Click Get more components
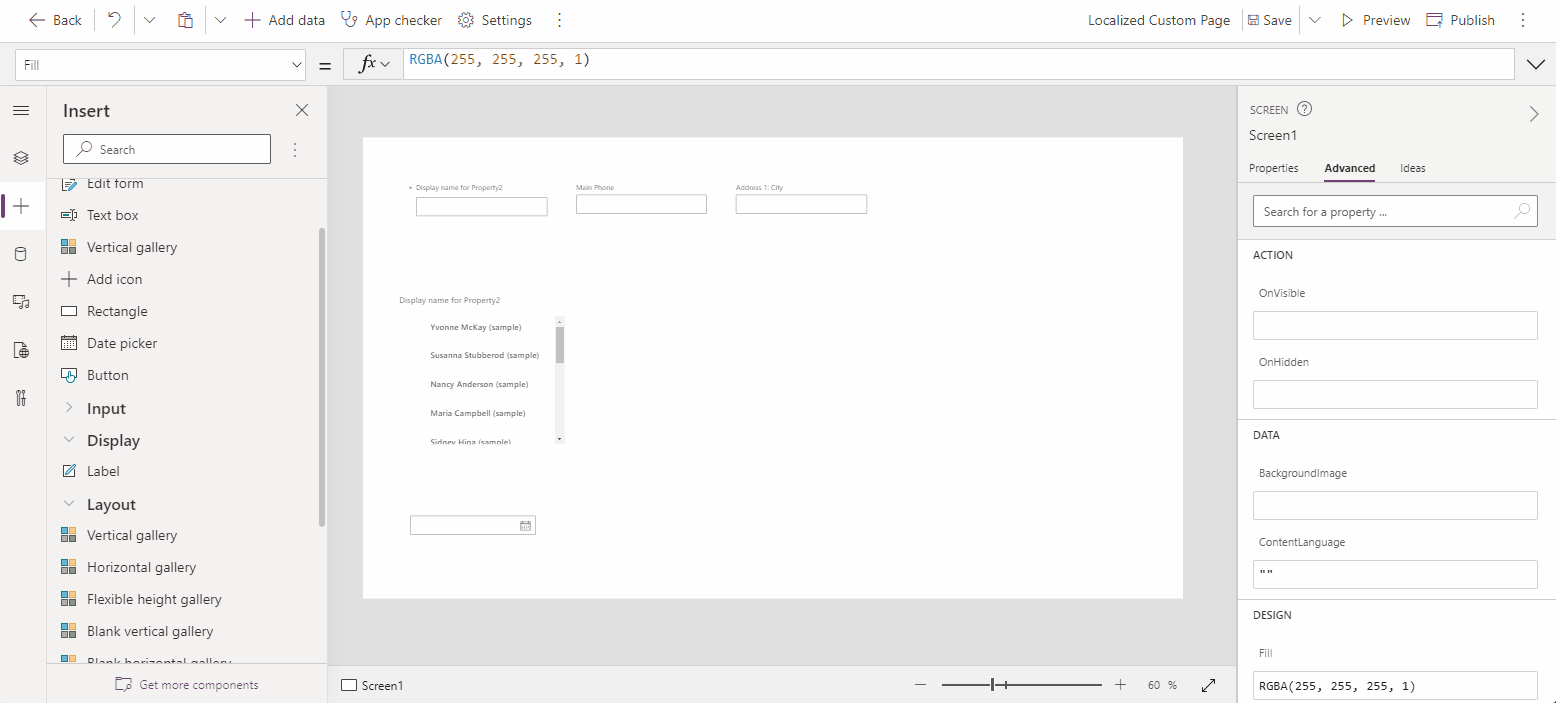This screenshot has height=703, width=1556. tap(186, 684)
